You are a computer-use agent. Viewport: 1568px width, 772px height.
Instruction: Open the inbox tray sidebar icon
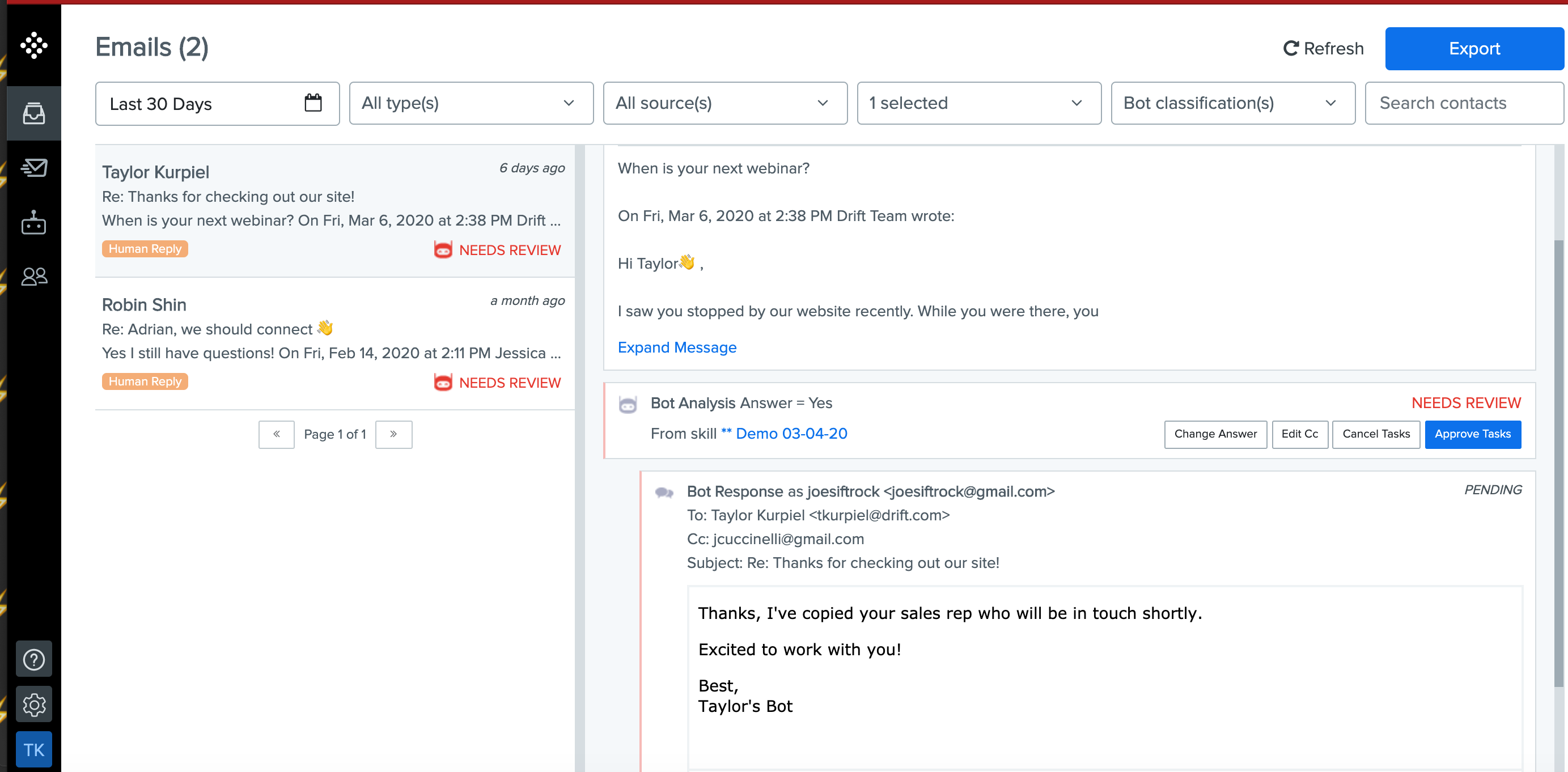click(x=34, y=113)
